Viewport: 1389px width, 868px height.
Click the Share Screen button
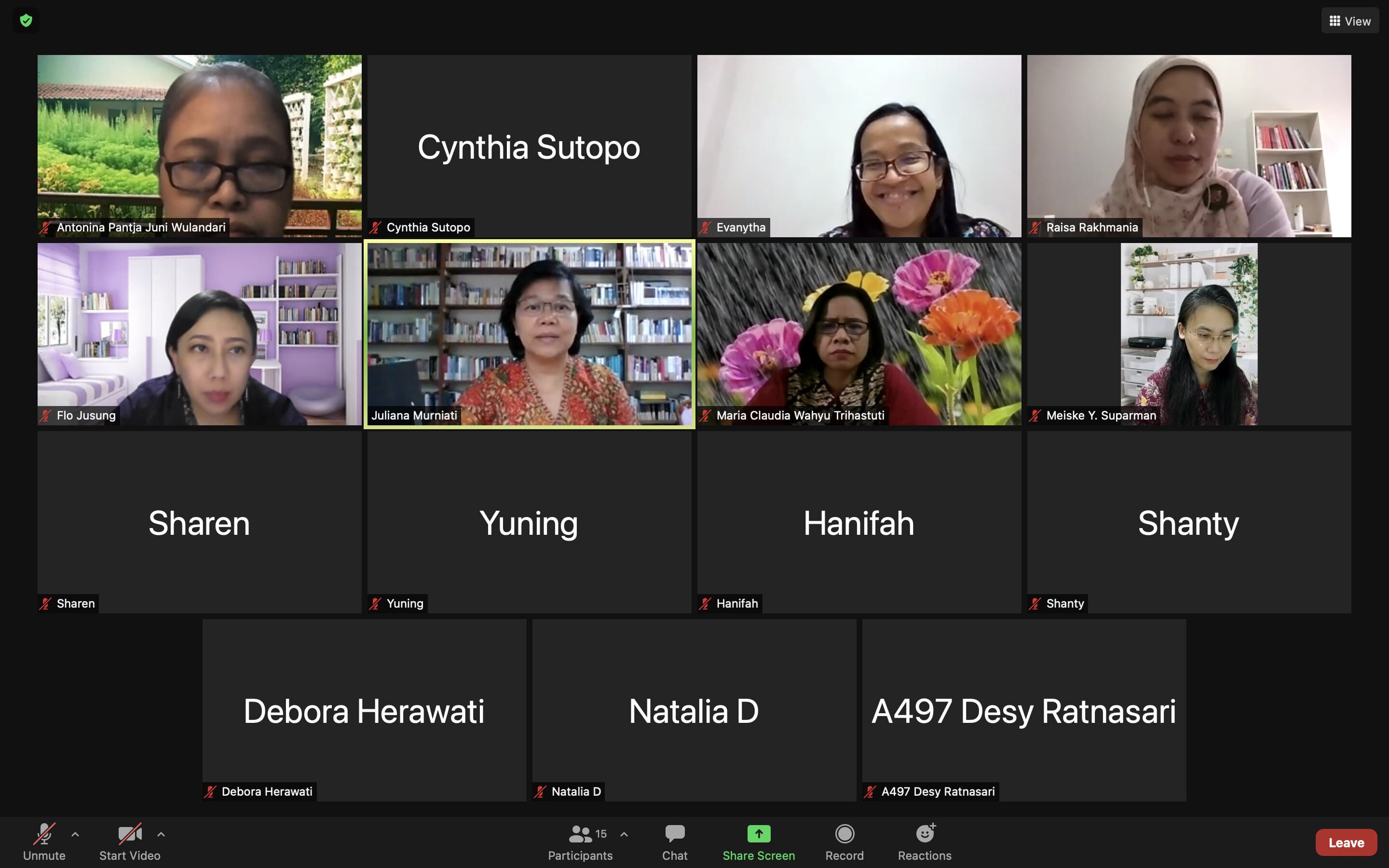pyautogui.click(x=759, y=841)
